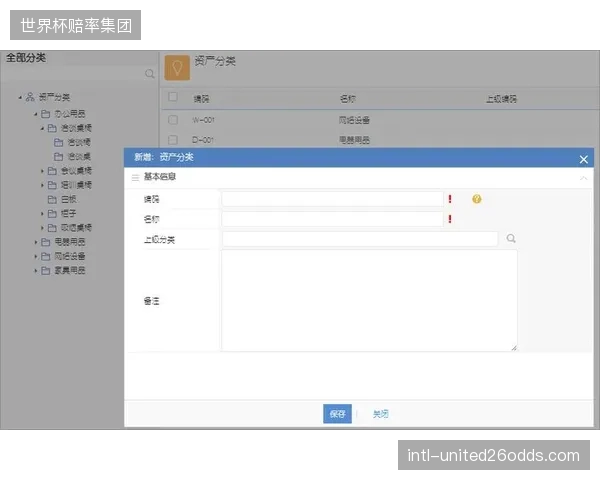
Task: Click inside the 备注 text area
Action: click(x=369, y=300)
